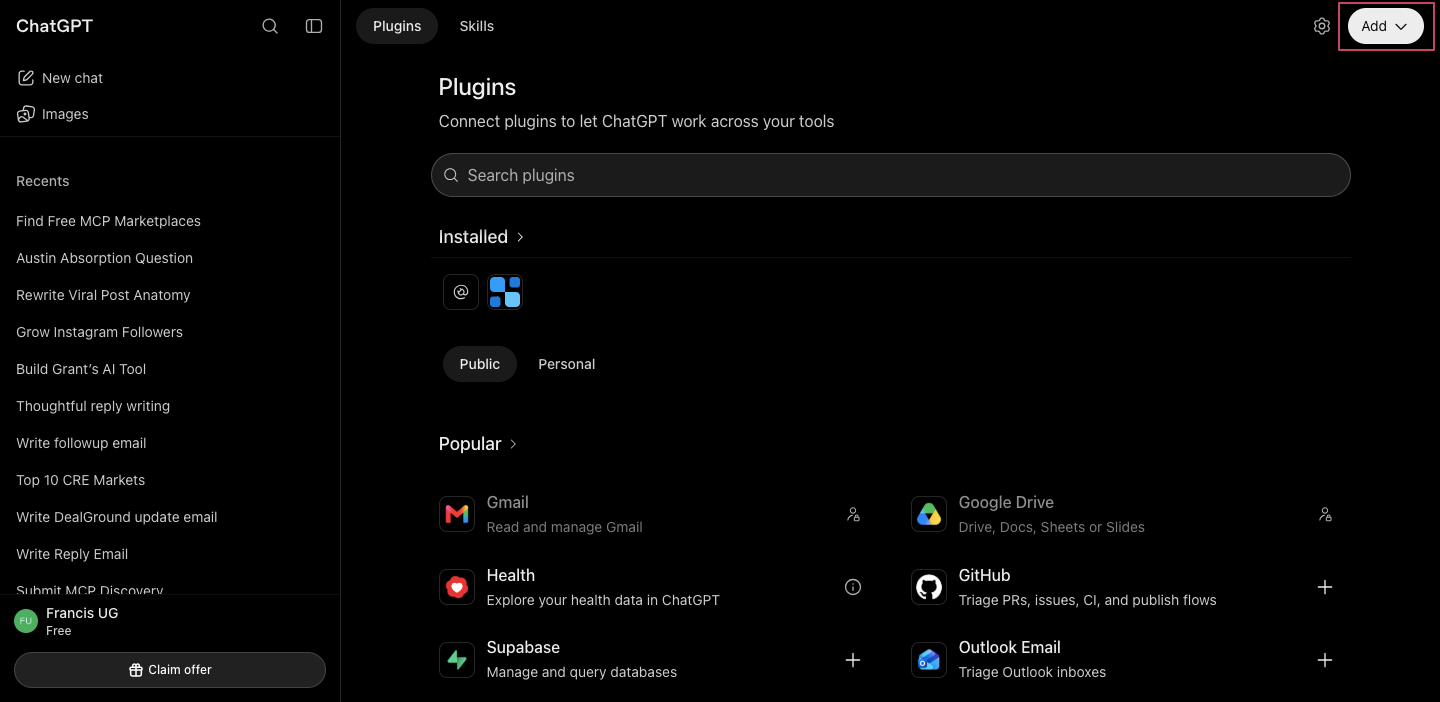Click the Outlook Email logo icon
Viewport: 1440px width, 702px height.
click(x=929, y=660)
